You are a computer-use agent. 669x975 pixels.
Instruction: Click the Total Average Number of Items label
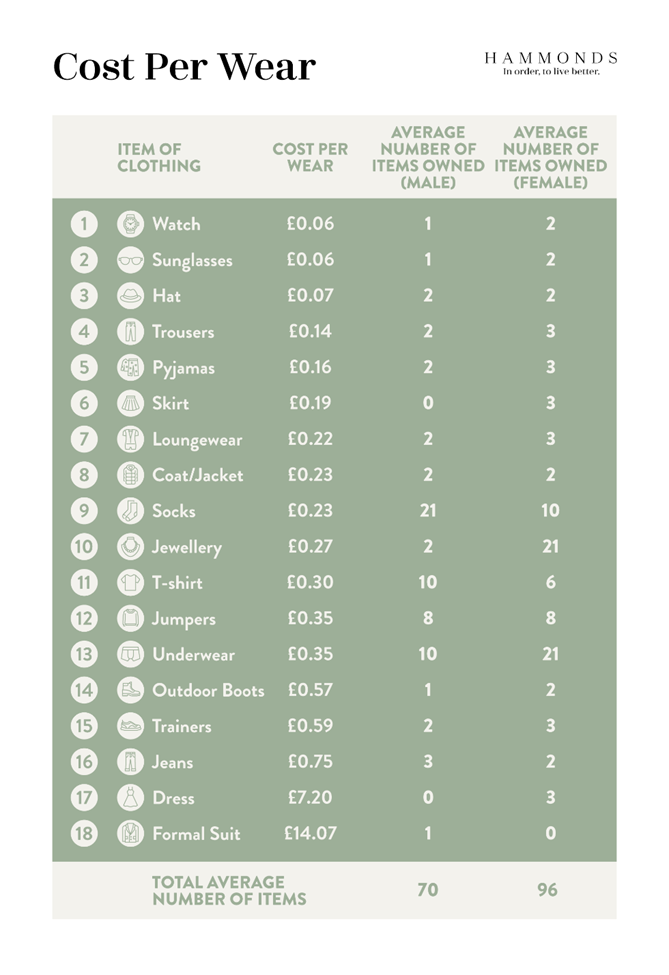tap(229, 890)
